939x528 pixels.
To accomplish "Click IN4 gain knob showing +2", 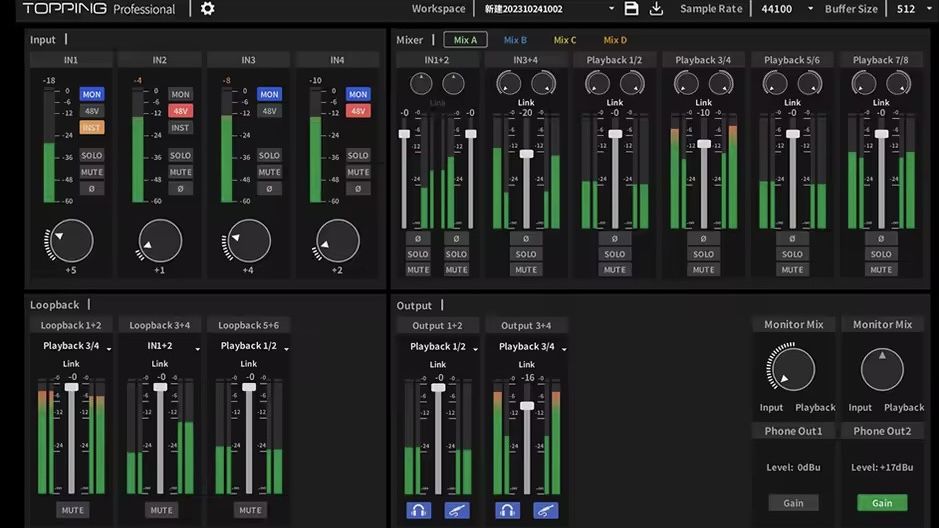I will [337, 241].
